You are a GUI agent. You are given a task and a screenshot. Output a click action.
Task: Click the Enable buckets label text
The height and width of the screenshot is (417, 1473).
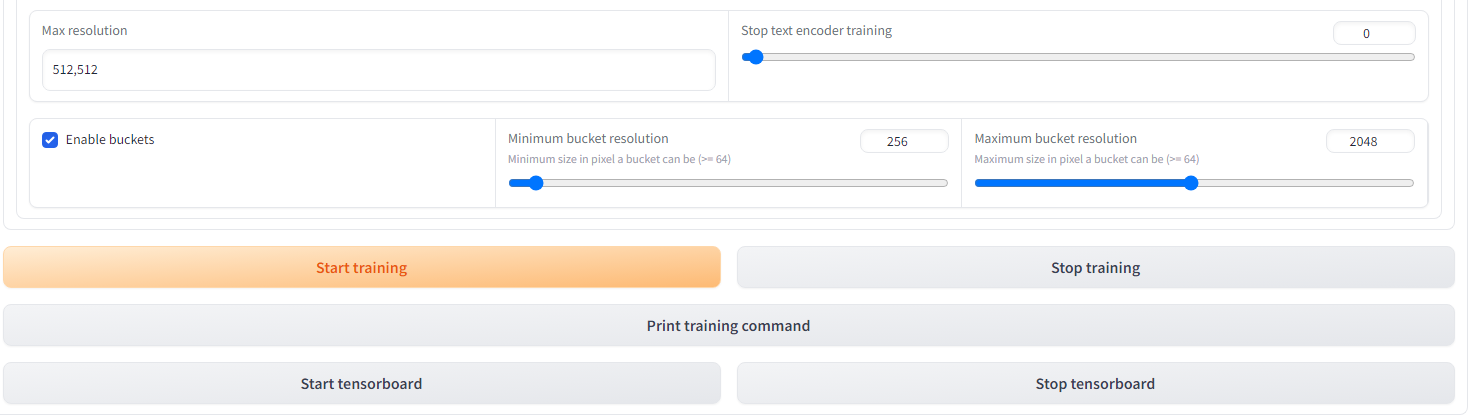pos(110,140)
